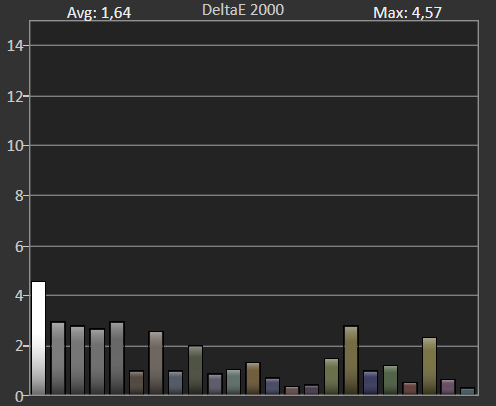Select the tallest white bar in the chart
The width and height of the screenshot is (496, 406).
tap(39, 338)
